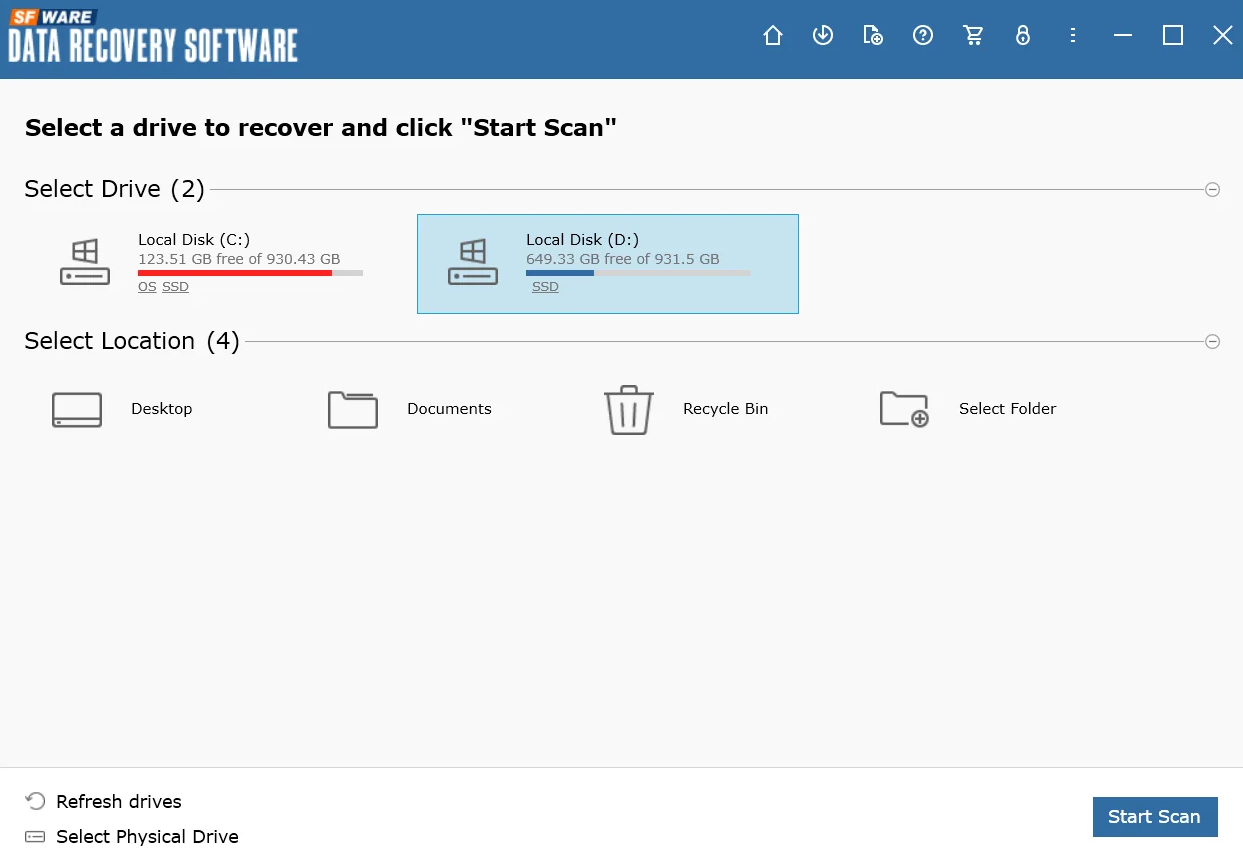Image resolution: width=1243 pixels, height=863 pixels.
Task: Click the Select Folder plus icon
Action: 905,409
